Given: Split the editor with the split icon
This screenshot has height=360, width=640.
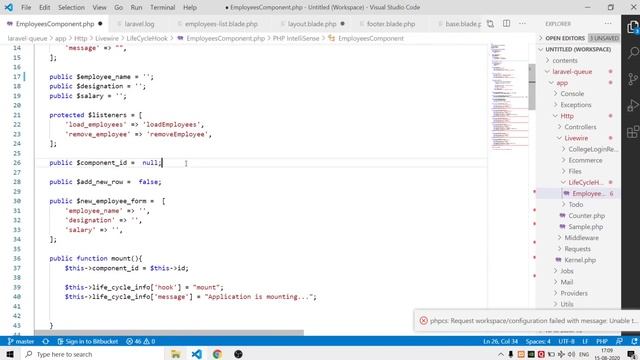Looking at the screenshot, I should pyautogui.click(x=506, y=24).
